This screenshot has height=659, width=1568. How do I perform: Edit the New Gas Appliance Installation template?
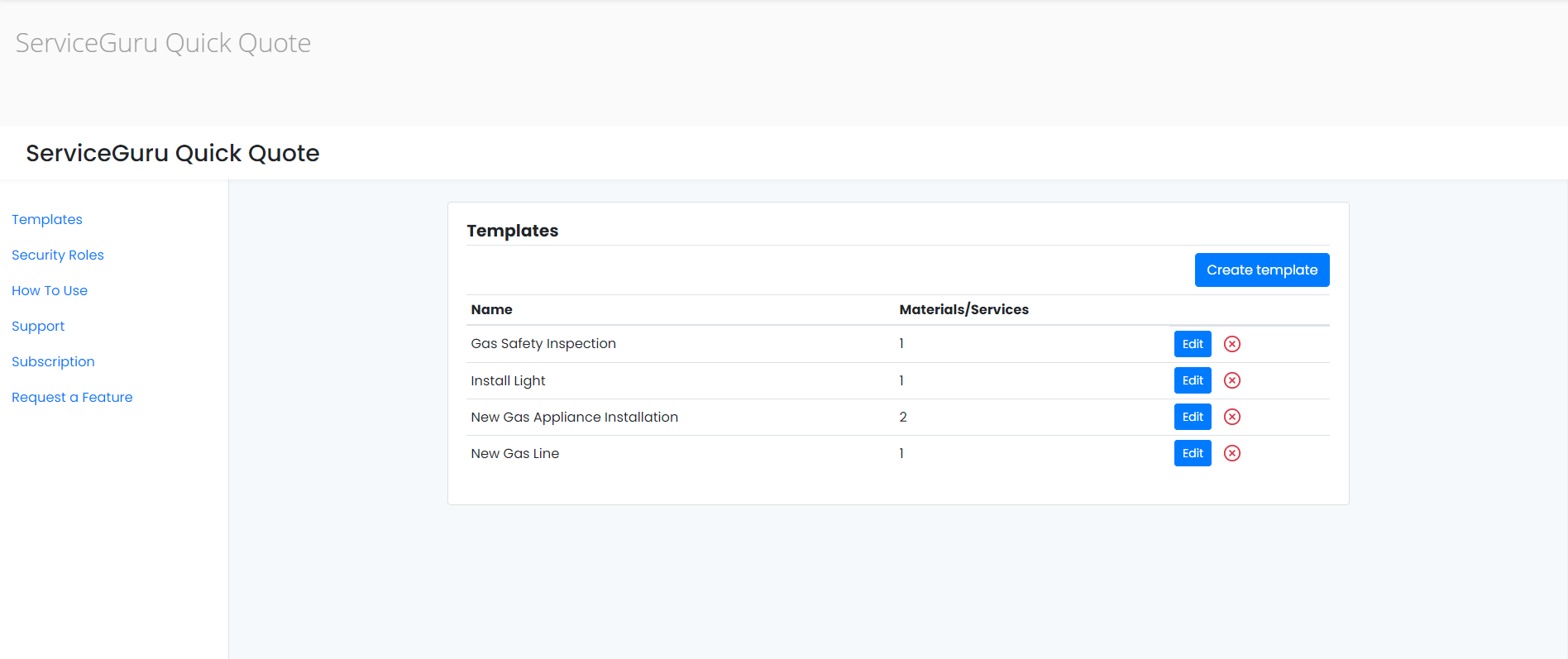click(x=1193, y=417)
